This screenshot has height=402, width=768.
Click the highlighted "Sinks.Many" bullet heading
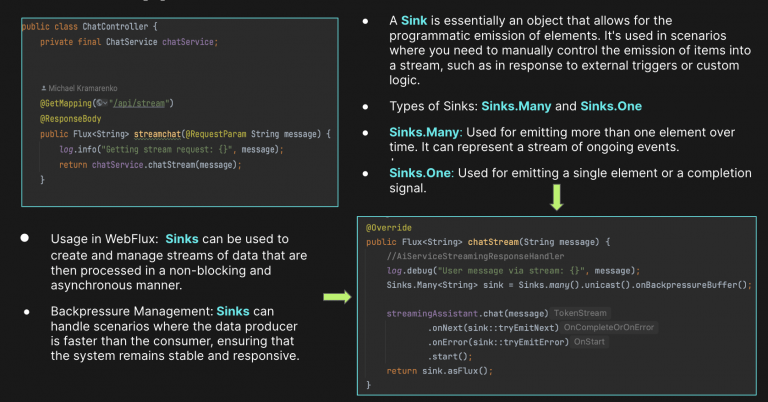point(425,132)
